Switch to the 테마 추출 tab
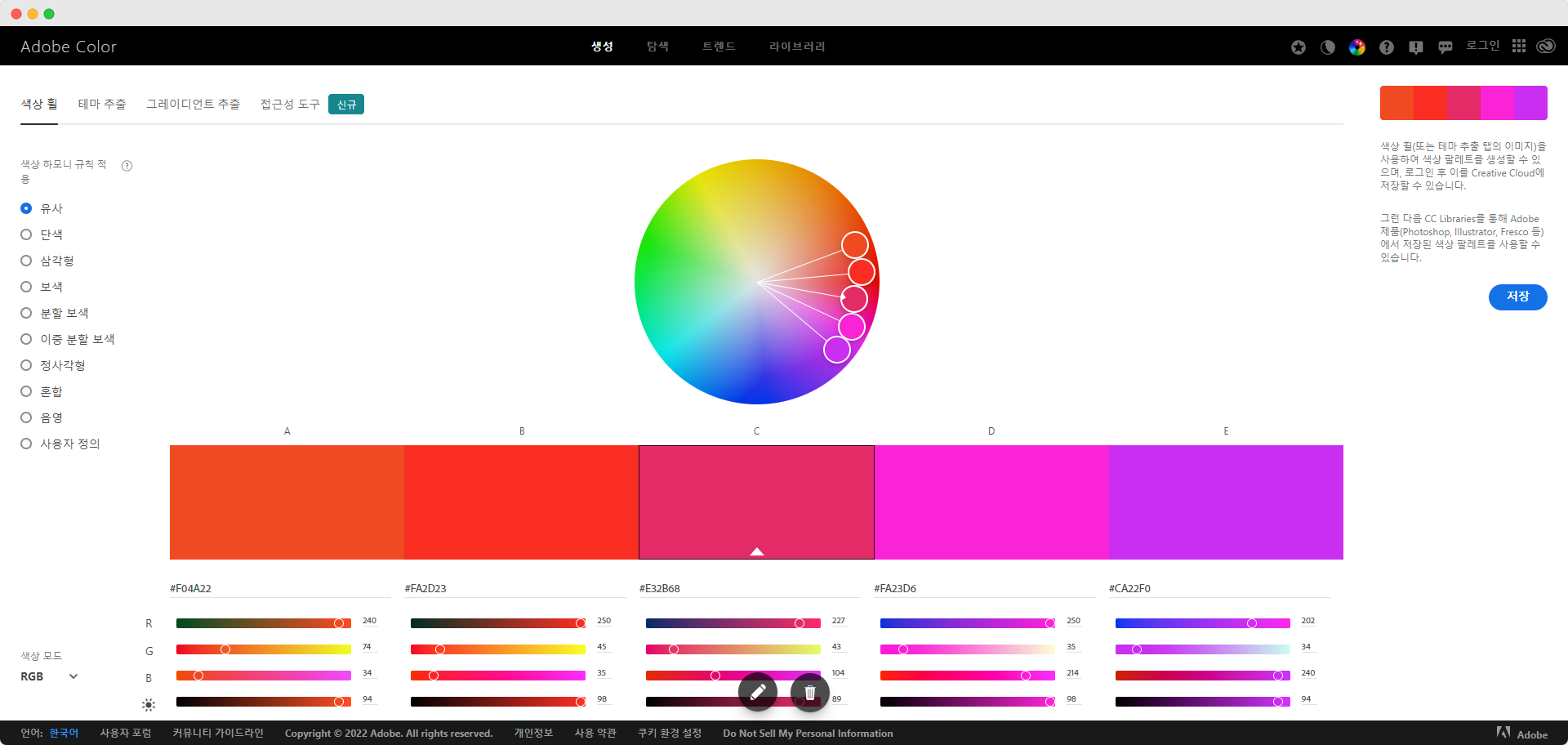Viewport: 1568px width, 745px height. (102, 105)
